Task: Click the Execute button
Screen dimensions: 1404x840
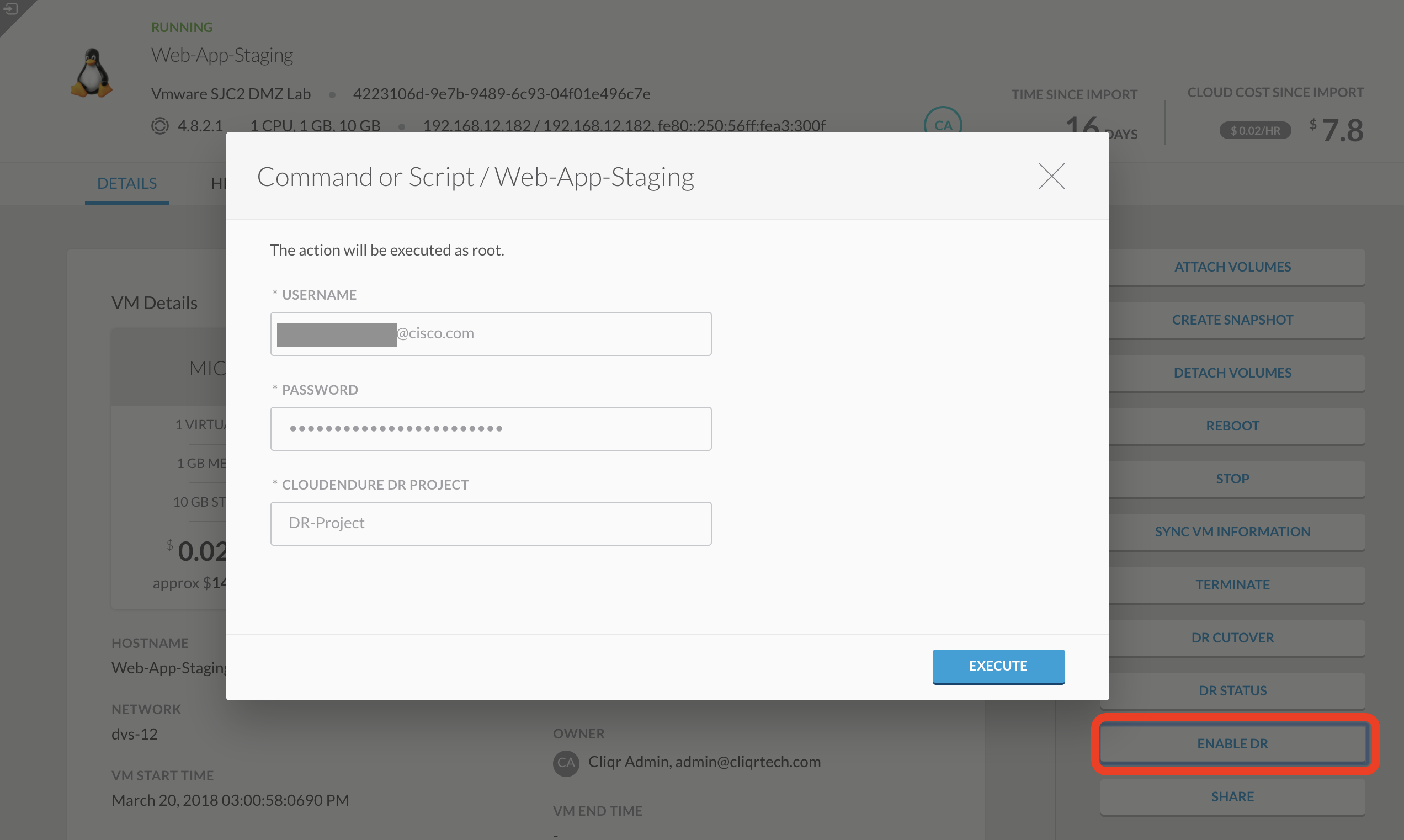Action: (x=998, y=666)
